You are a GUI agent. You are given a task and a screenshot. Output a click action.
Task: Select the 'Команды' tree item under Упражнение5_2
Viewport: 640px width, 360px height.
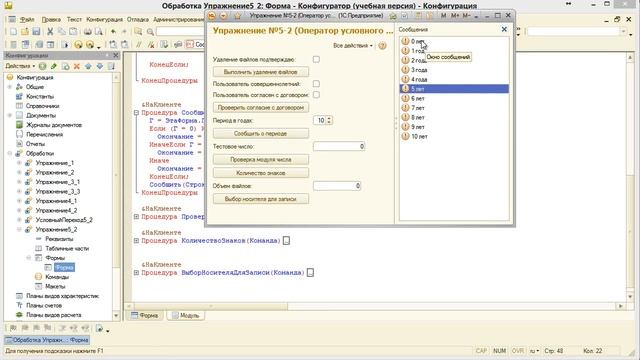pos(56,277)
